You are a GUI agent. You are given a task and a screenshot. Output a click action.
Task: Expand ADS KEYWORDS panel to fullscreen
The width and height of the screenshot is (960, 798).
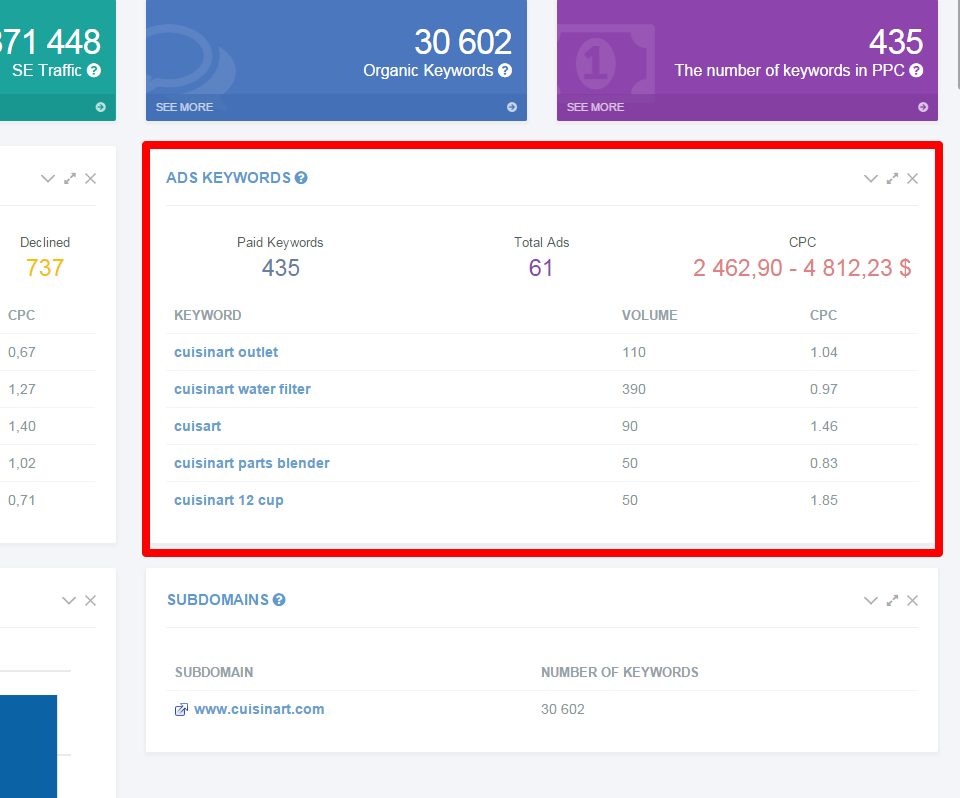(892, 179)
